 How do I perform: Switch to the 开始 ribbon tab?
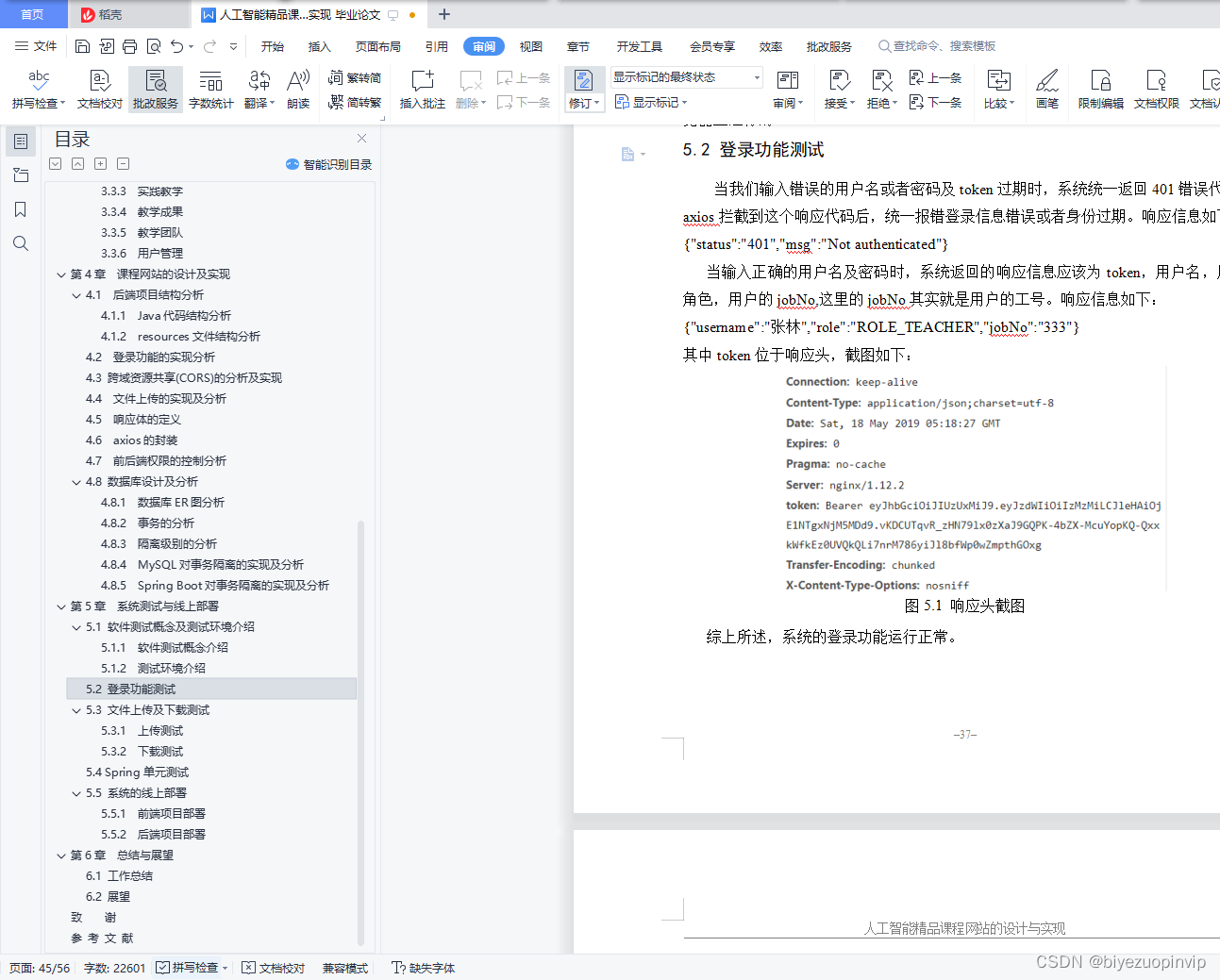click(x=273, y=46)
